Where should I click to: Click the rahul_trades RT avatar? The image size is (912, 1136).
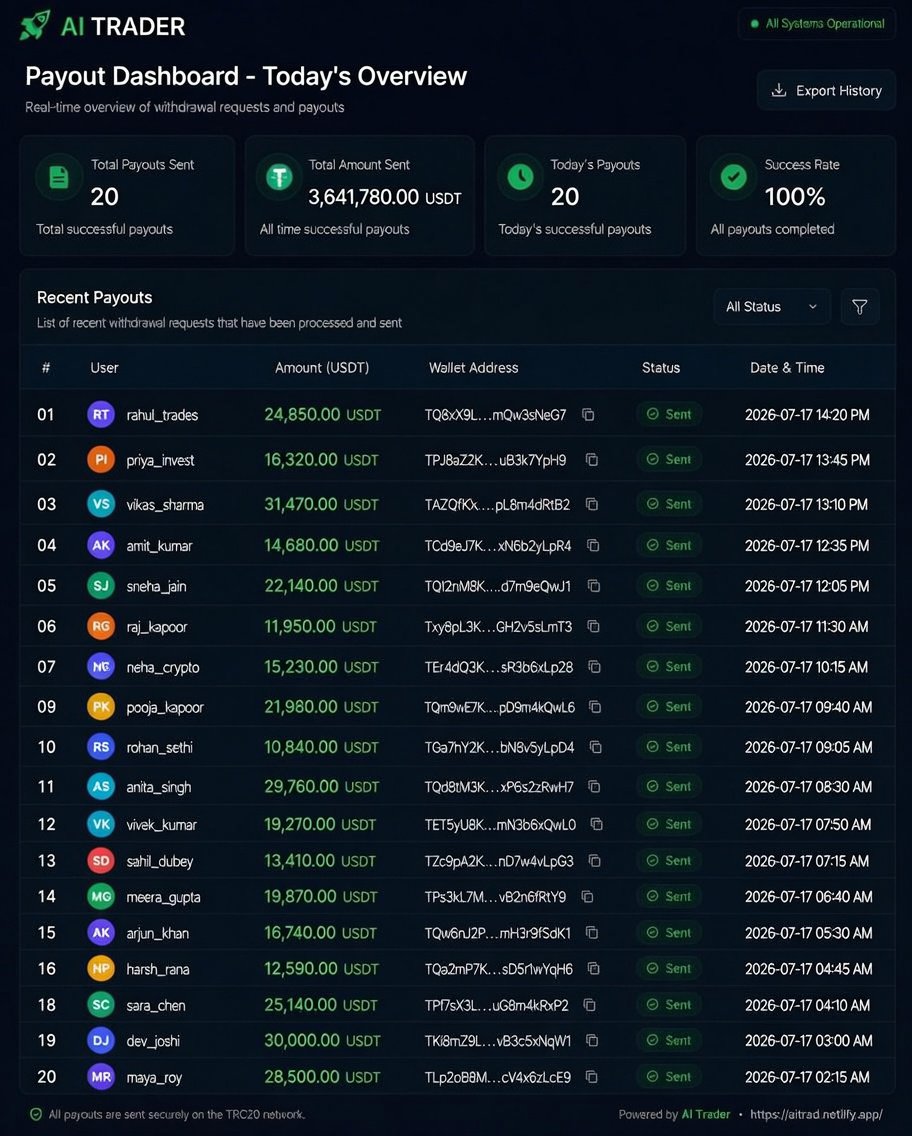click(x=101, y=414)
